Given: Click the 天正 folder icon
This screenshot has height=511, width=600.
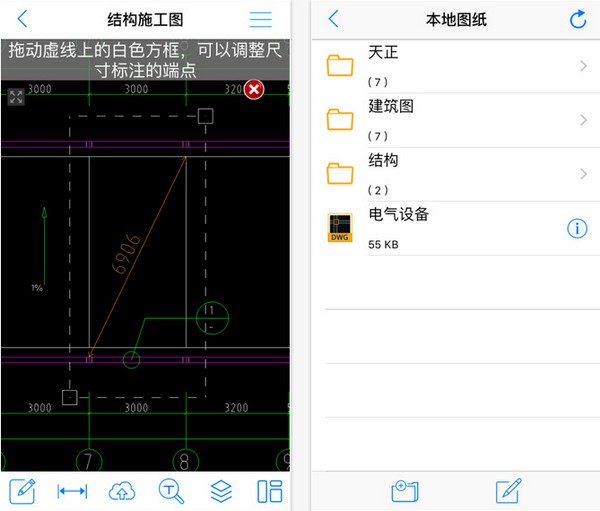Looking at the screenshot, I should [340, 65].
